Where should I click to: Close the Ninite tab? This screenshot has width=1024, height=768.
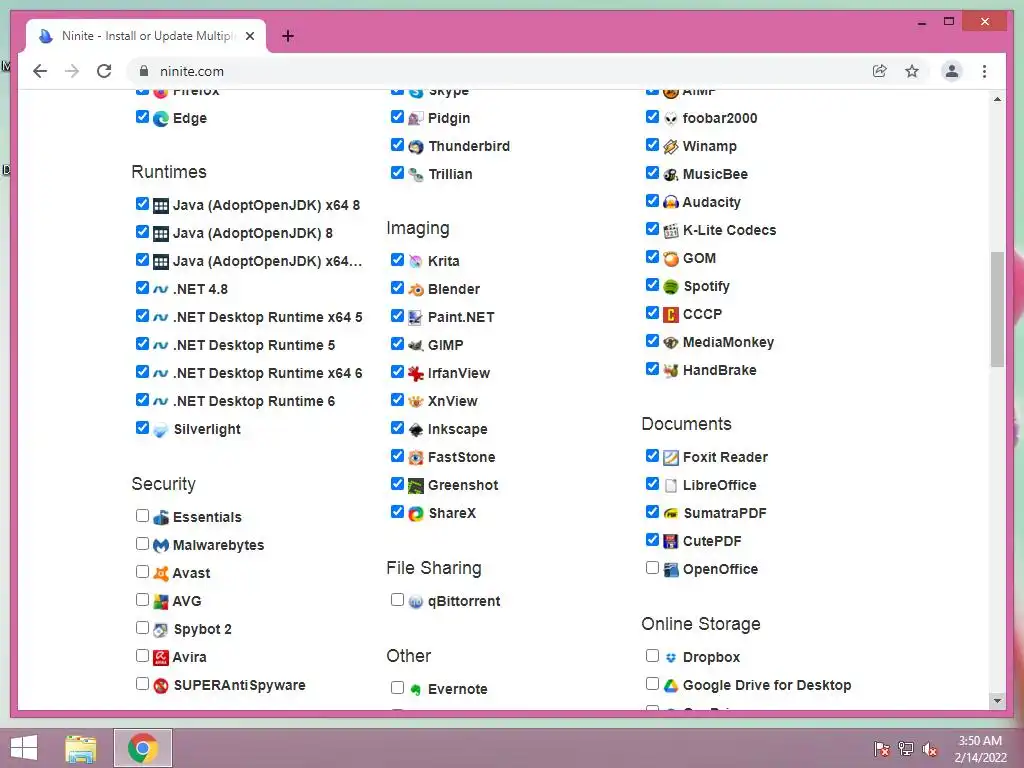pos(249,36)
